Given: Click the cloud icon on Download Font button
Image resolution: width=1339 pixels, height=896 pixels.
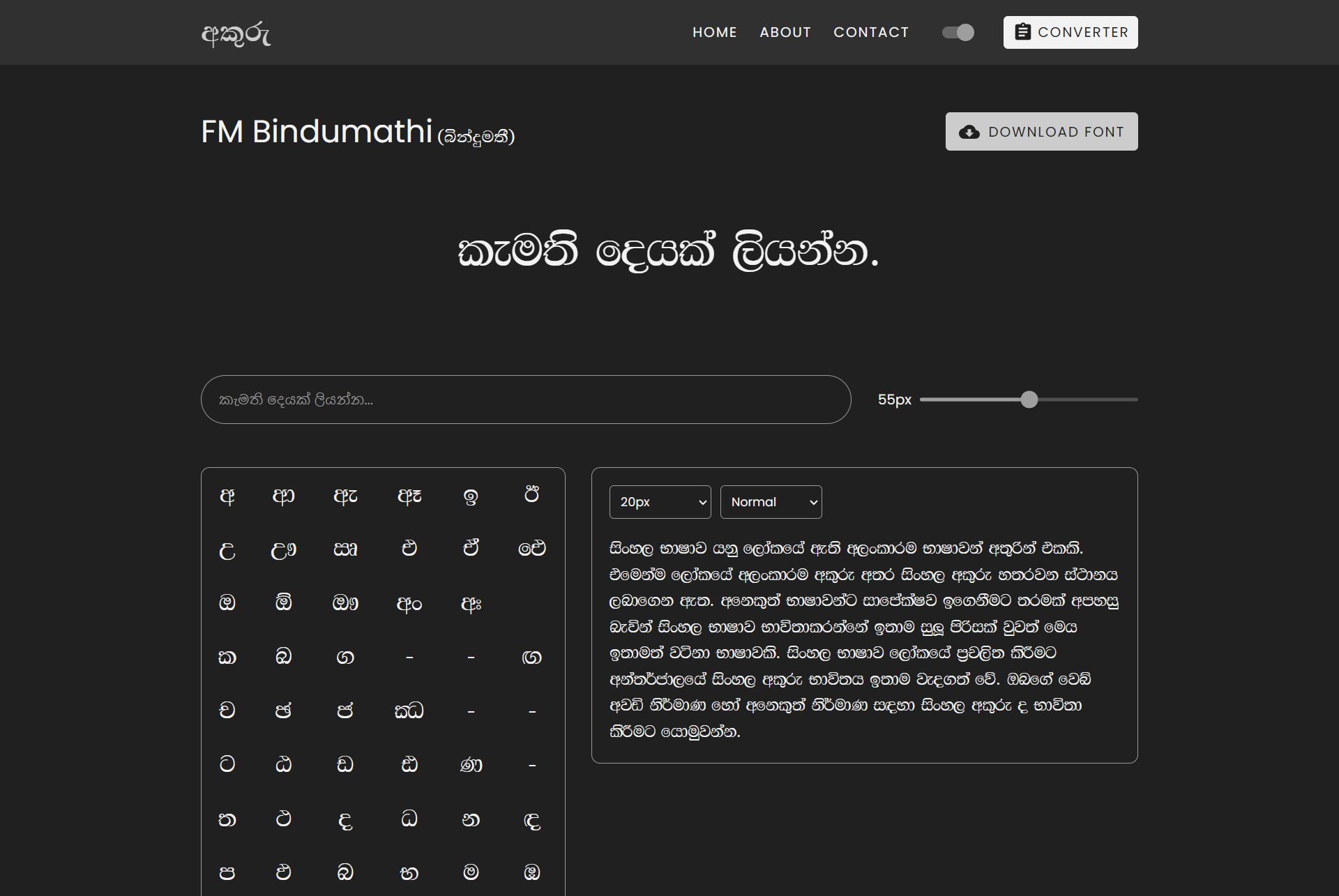Looking at the screenshot, I should pyautogui.click(x=969, y=131).
